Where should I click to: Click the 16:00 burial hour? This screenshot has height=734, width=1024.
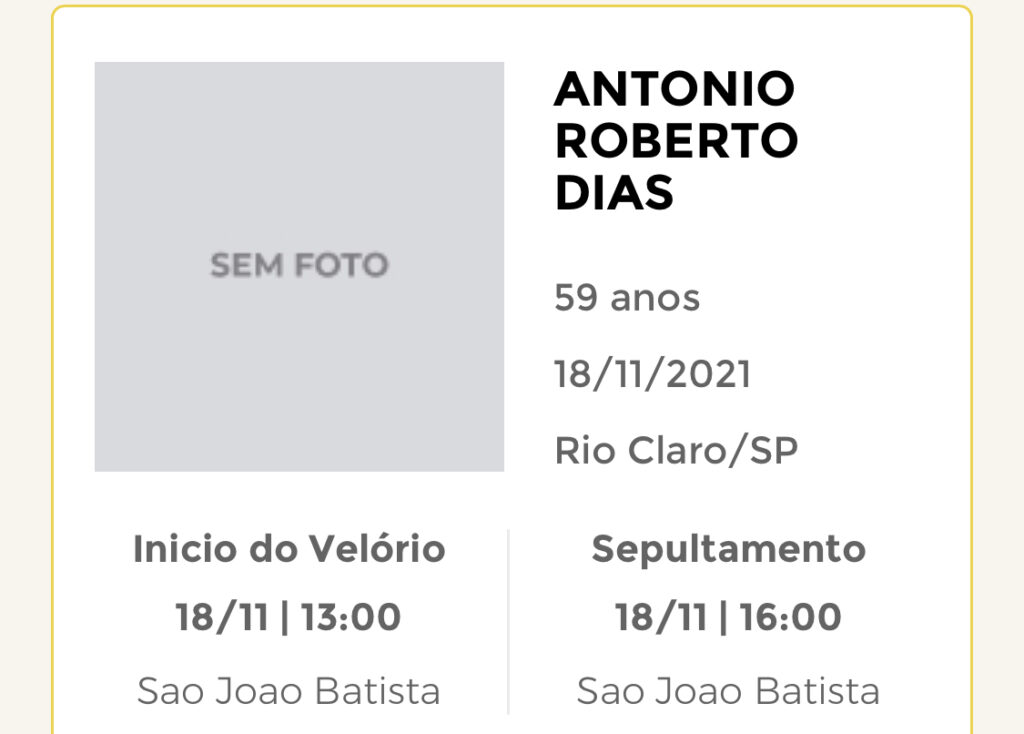[791, 617]
